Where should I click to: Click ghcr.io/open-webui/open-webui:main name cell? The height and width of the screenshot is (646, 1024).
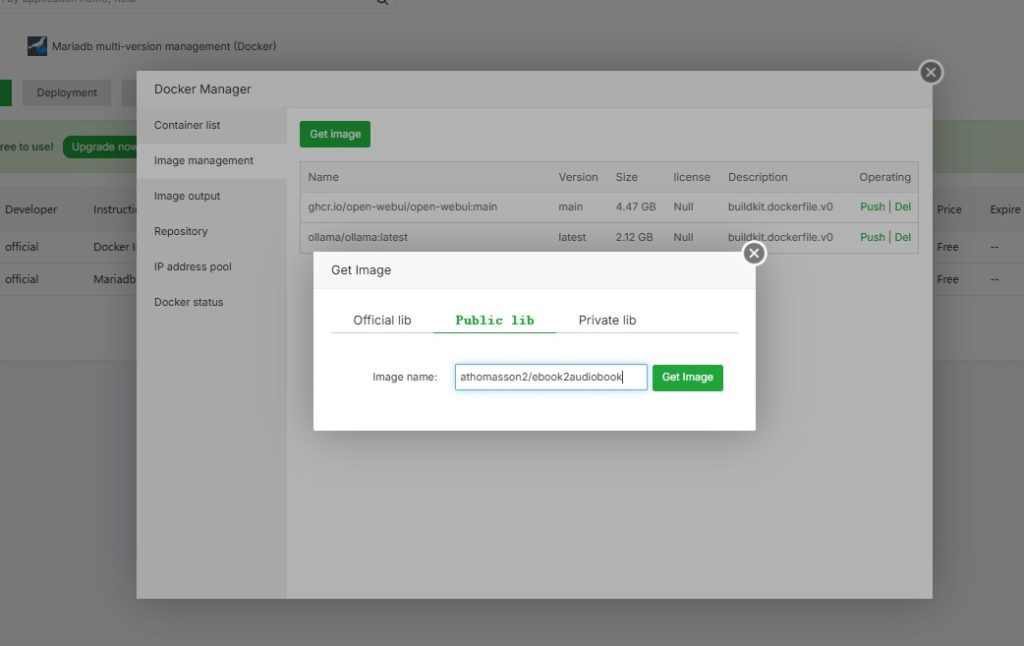click(402, 206)
